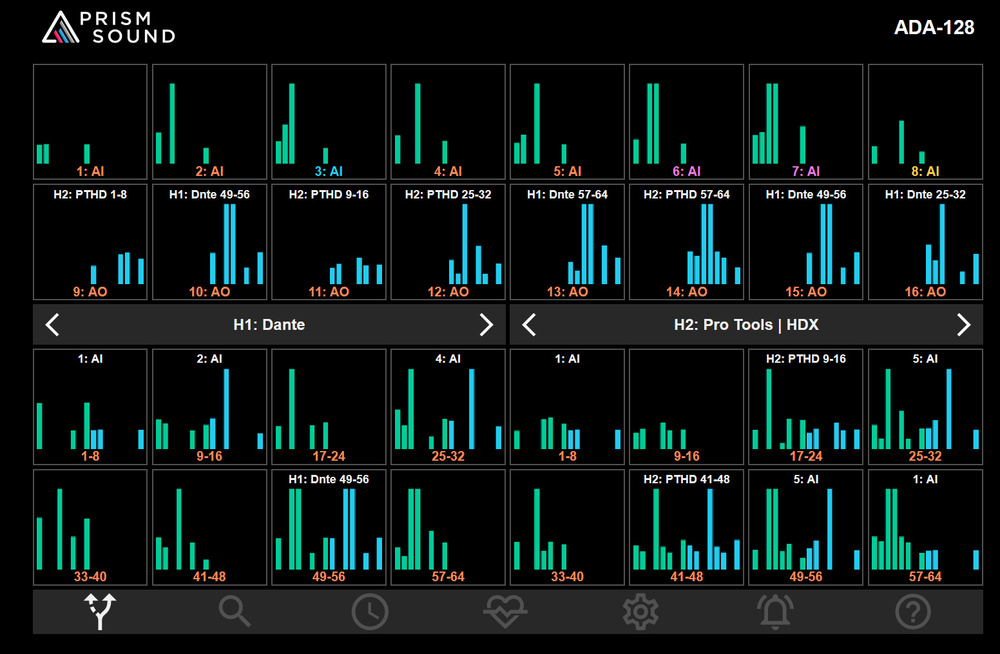The image size is (1000, 654).
Task: Select Dante channels 49-56 tile
Action: [x=328, y=527]
